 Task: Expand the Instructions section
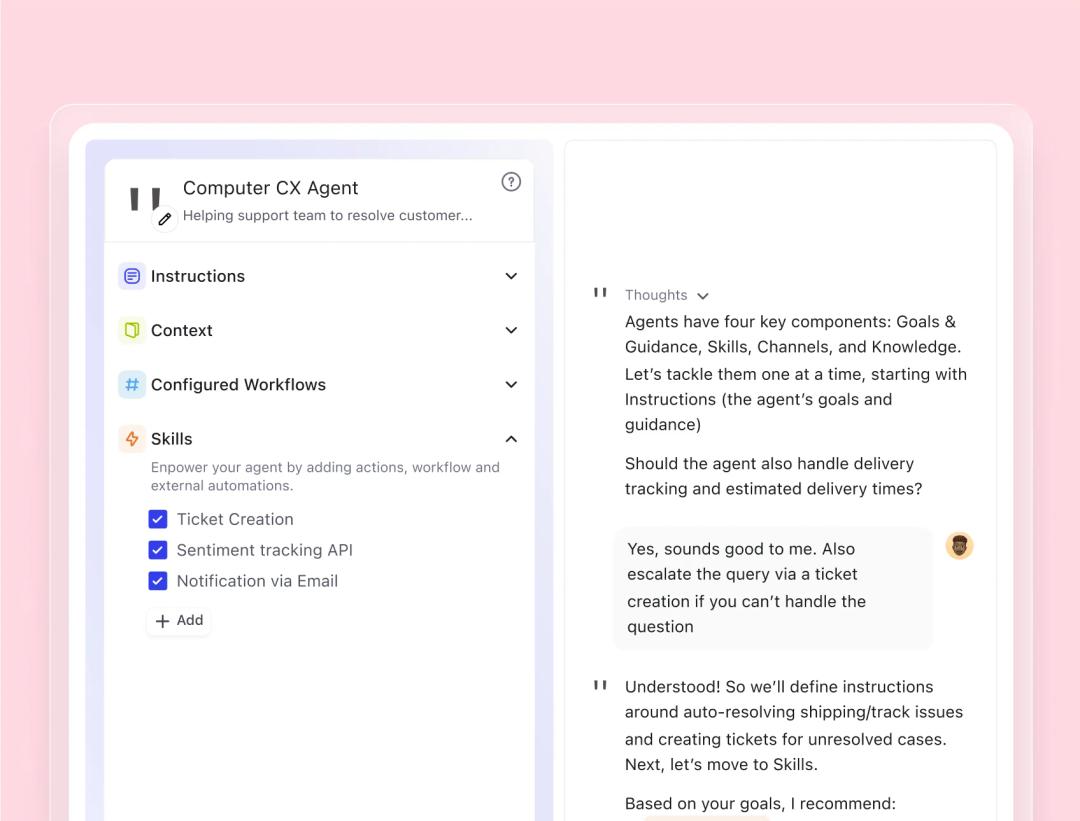510,276
